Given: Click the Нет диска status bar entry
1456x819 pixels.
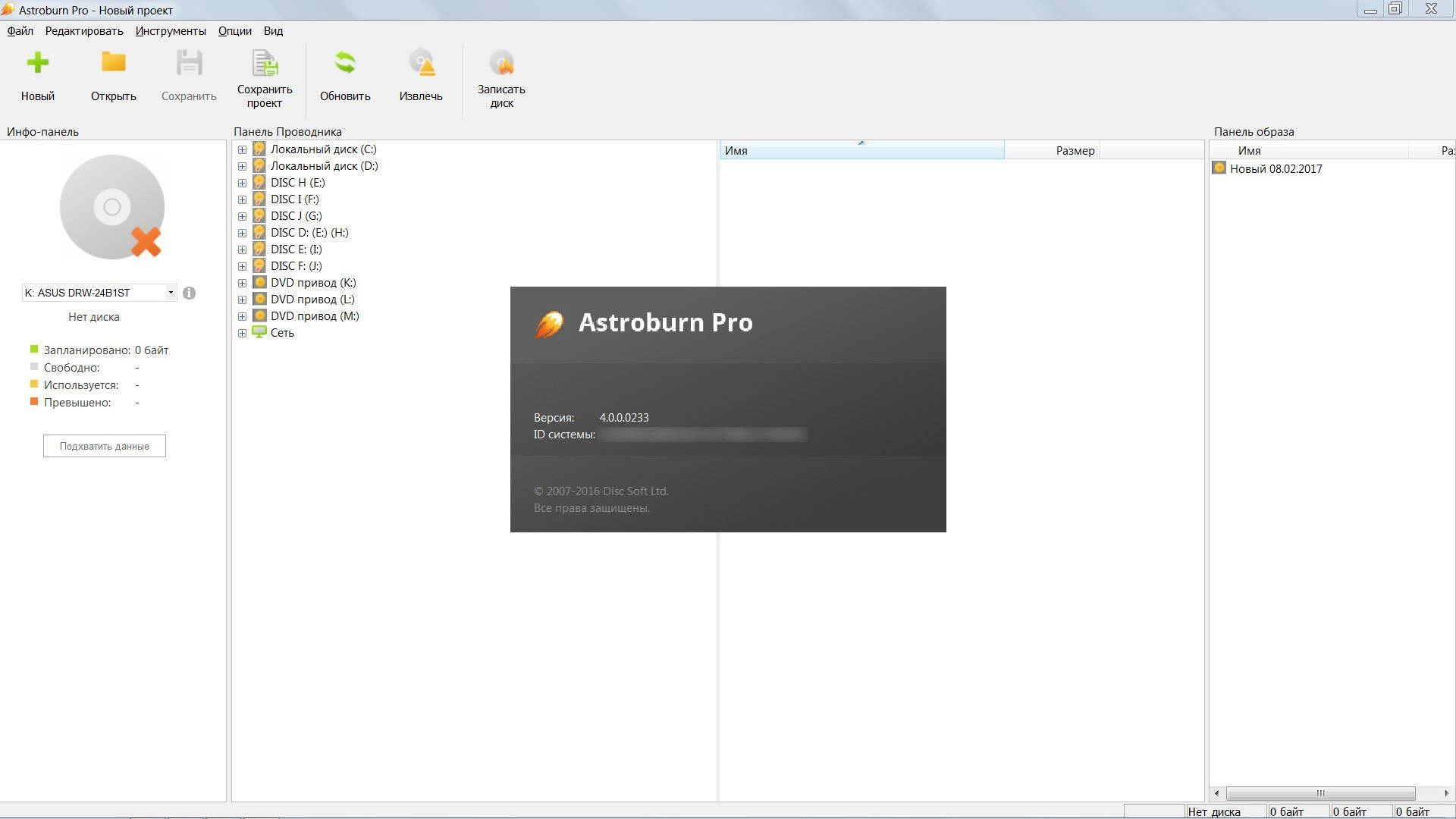Looking at the screenshot, I should [x=1225, y=811].
